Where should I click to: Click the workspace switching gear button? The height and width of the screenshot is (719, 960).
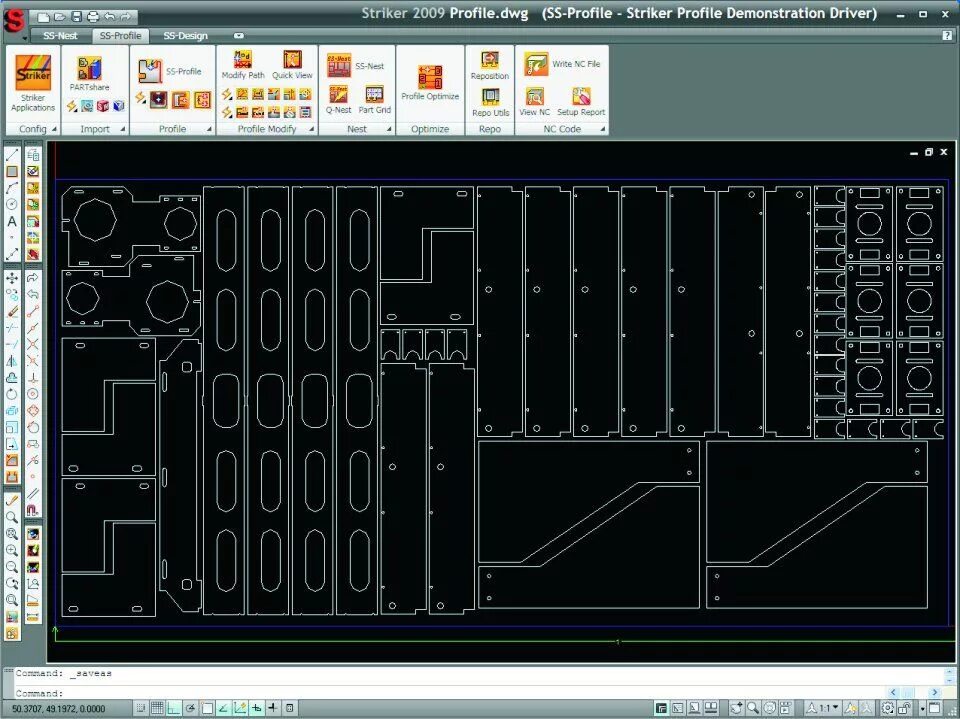[x=888, y=709]
